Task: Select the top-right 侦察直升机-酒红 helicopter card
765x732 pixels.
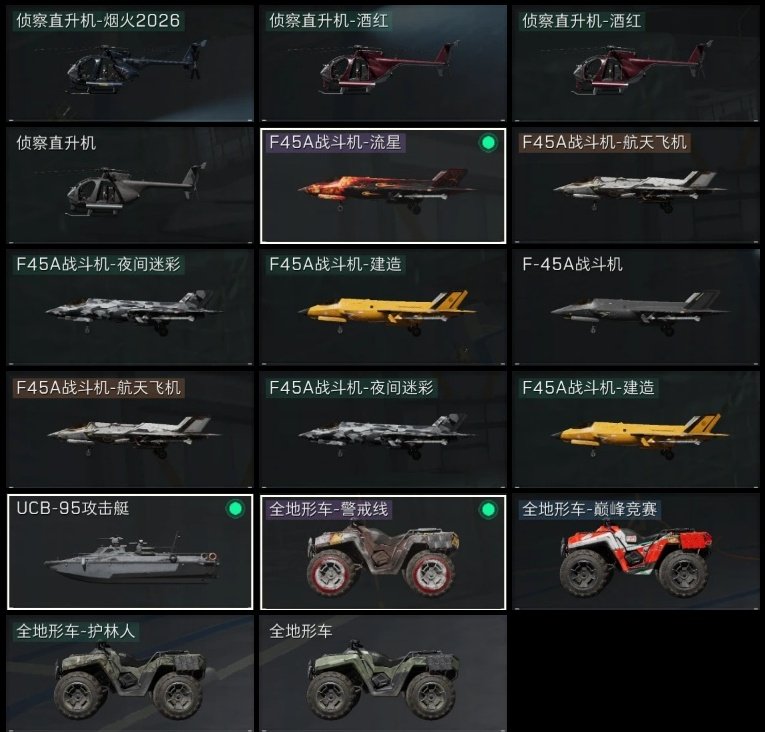Action: point(636,63)
